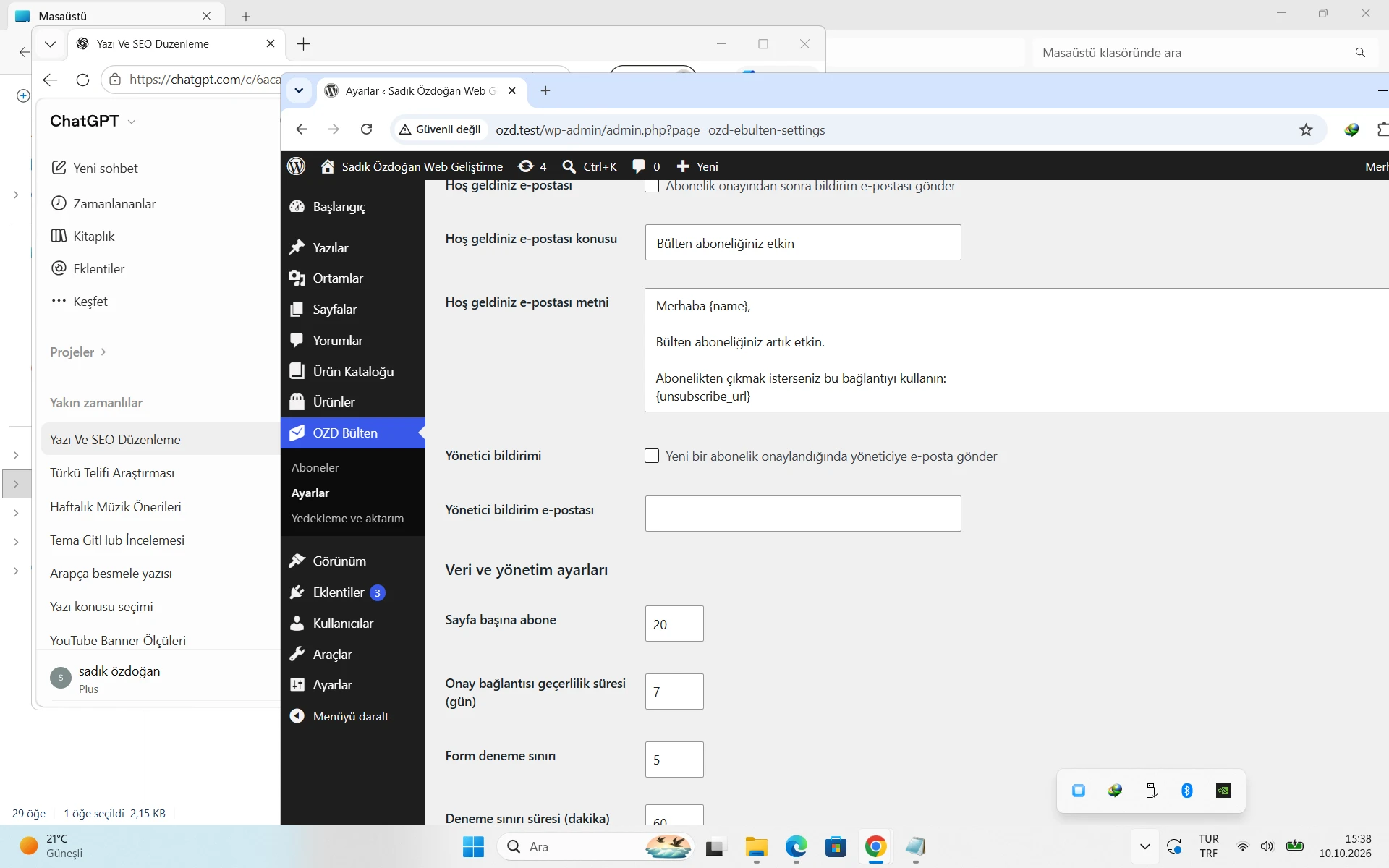Collapse the sidebar via Menüyü daralt
Image resolution: width=1389 pixels, height=868 pixels.
[x=353, y=716]
